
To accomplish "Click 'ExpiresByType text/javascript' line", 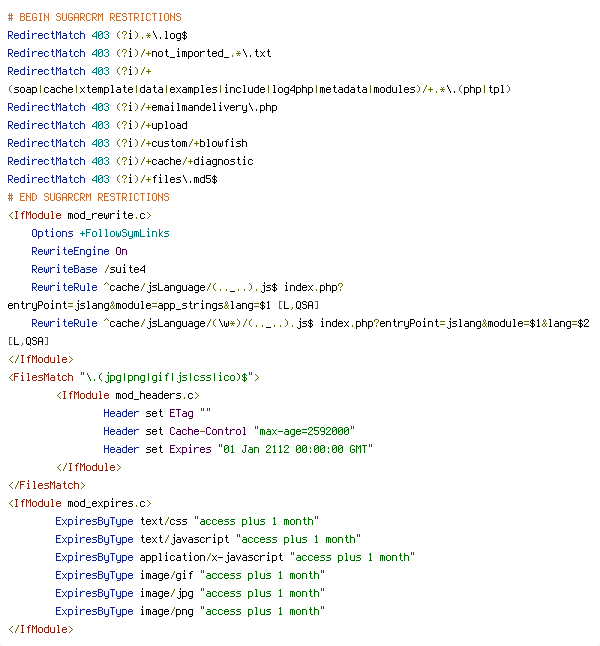I will click(x=208, y=539).
